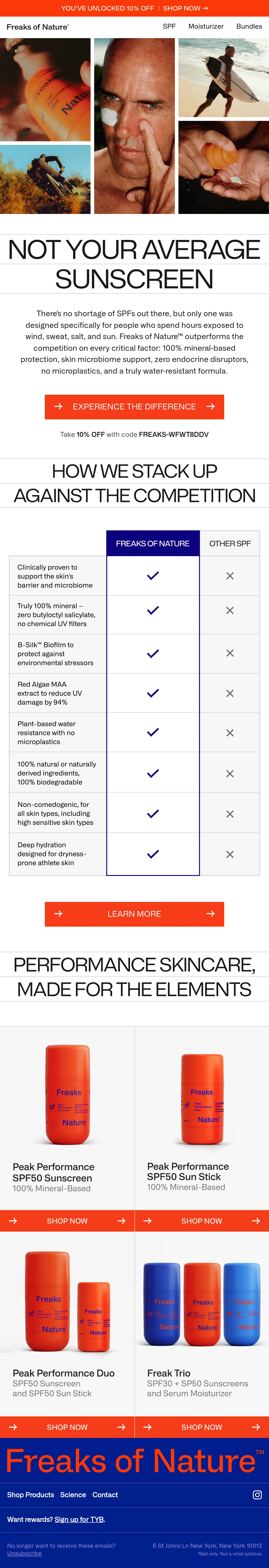This screenshot has height=1568, width=269.
Task: Open the Bundles navigation item
Action: [x=249, y=26]
